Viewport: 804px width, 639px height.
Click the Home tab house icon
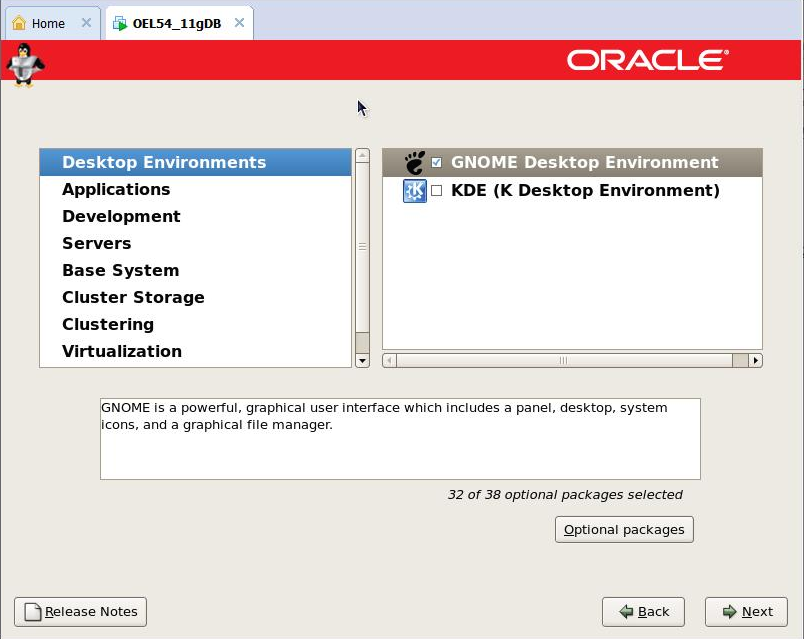[19, 23]
